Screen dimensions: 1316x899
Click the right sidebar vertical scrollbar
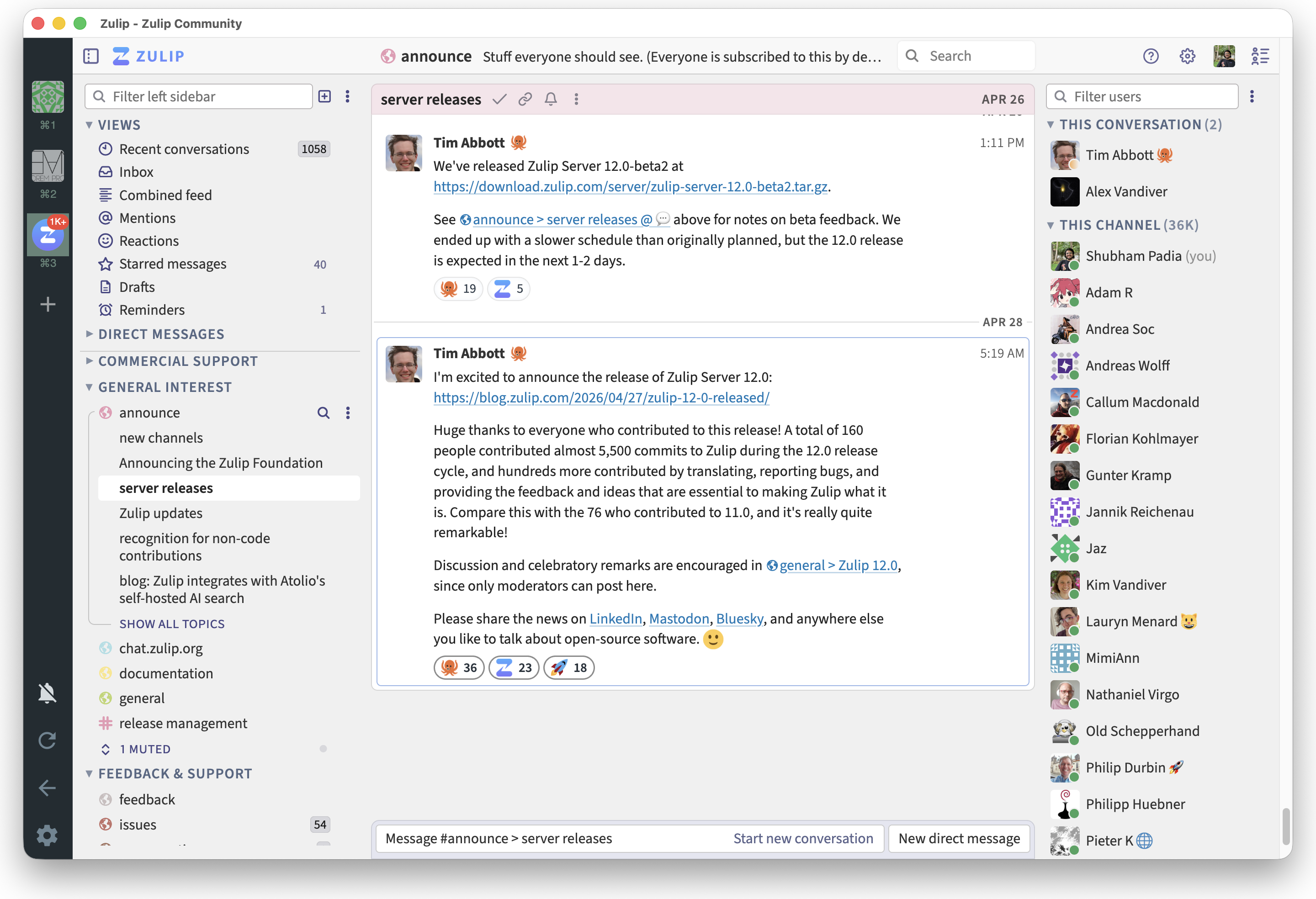(1285, 825)
